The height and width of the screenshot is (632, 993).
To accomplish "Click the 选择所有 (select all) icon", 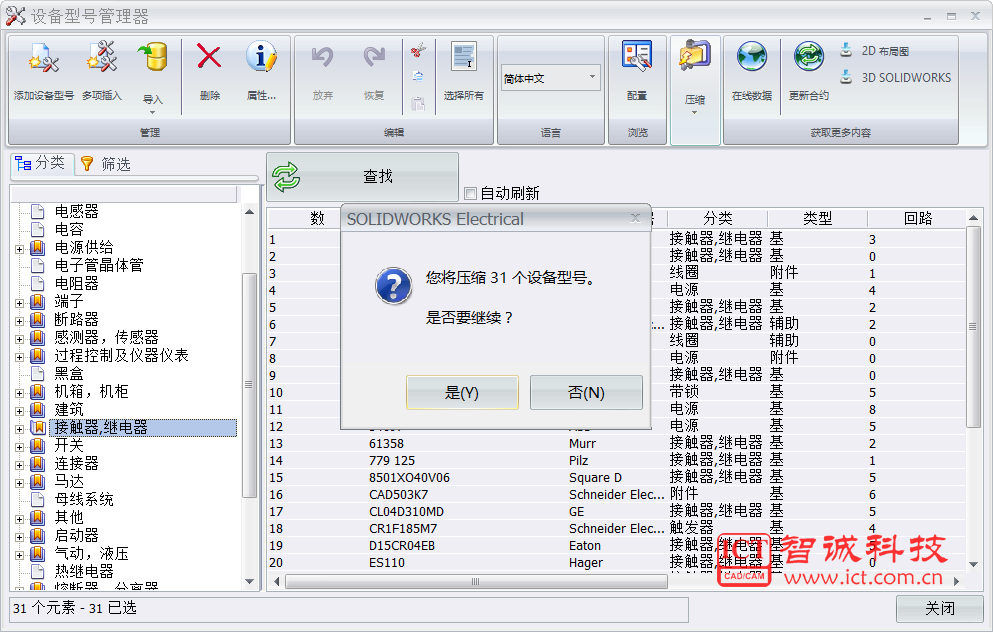I will coord(463,60).
